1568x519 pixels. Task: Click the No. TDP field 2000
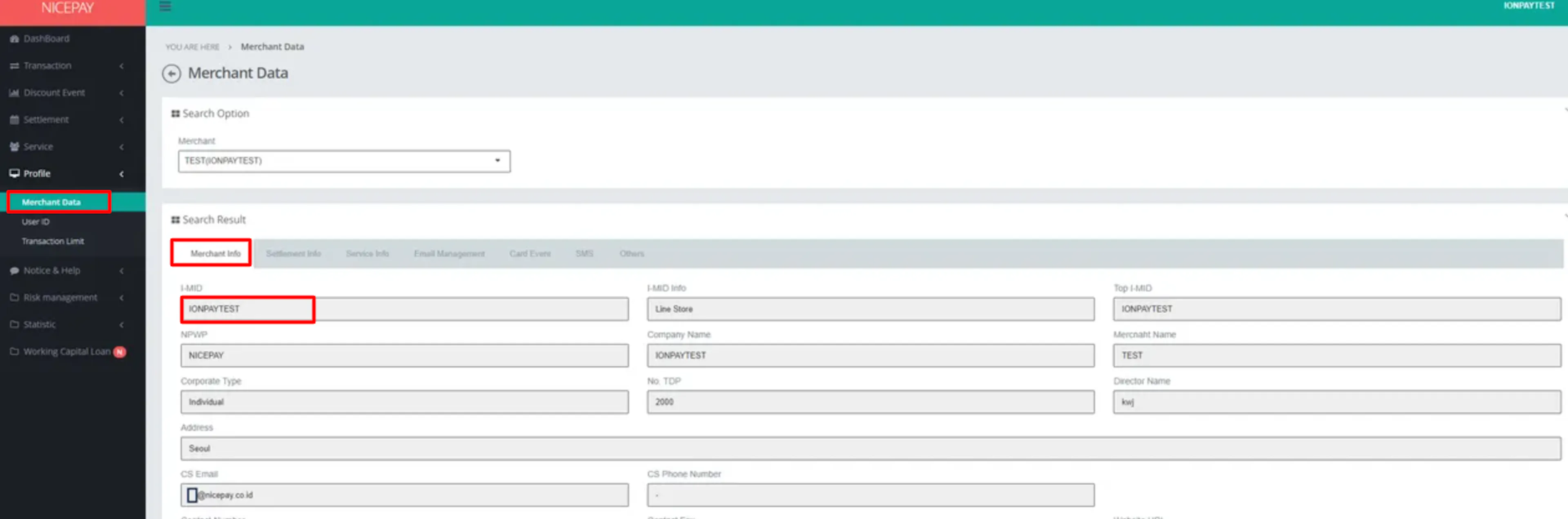pyautogui.click(x=871, y=402)
